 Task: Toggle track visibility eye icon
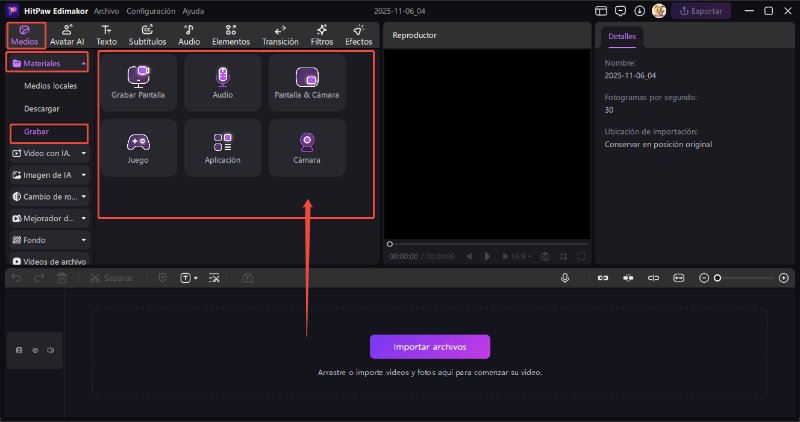[35, 350]
